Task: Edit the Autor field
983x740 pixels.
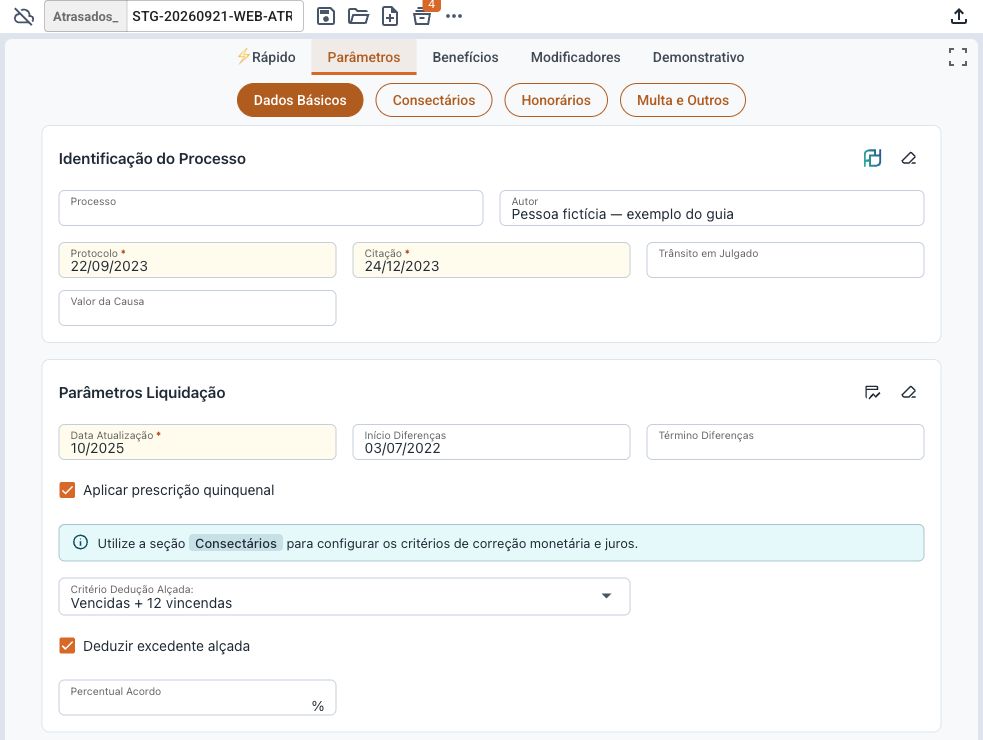Action: [712, 208]
